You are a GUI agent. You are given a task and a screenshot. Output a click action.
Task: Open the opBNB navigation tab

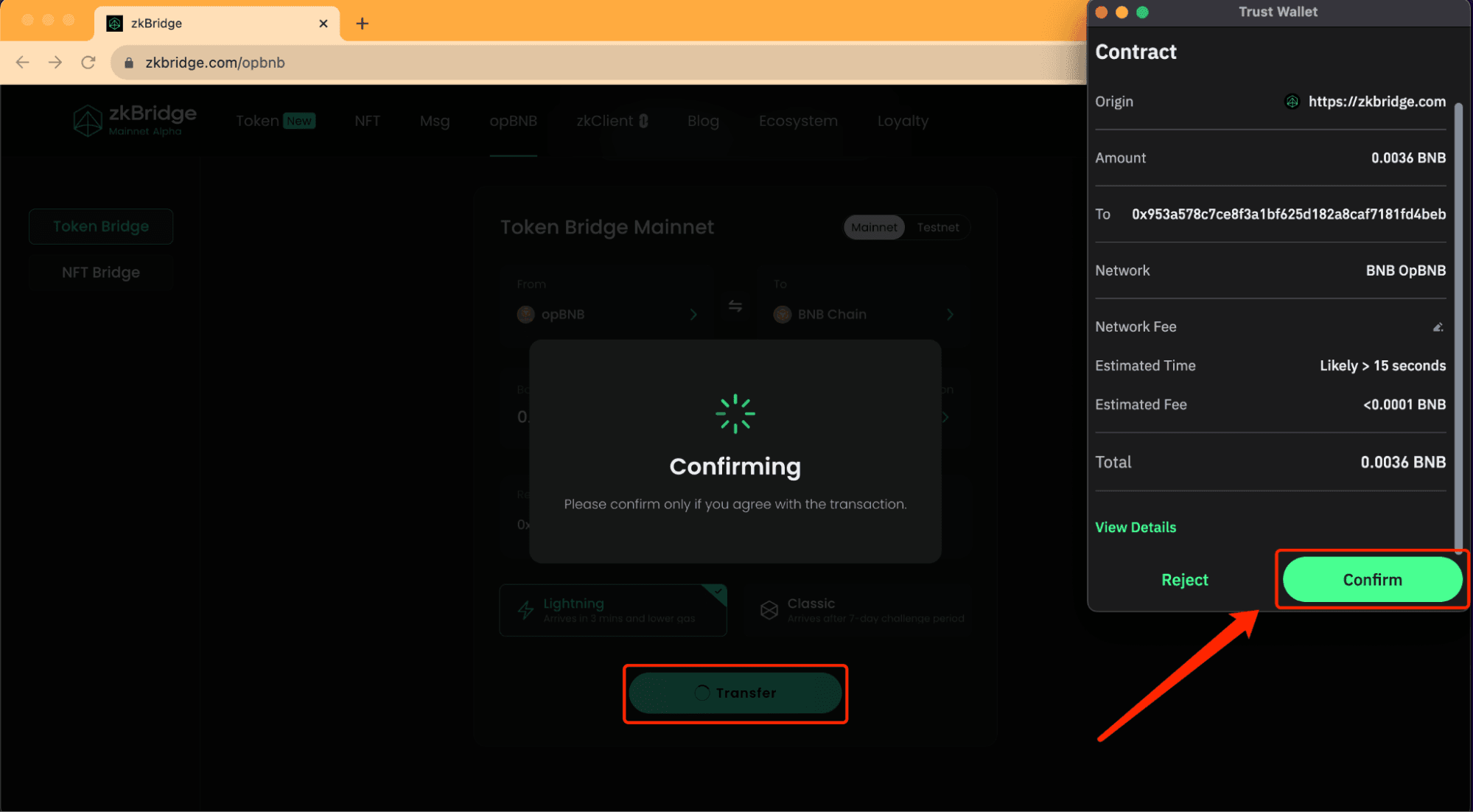[x=513, y=121]
